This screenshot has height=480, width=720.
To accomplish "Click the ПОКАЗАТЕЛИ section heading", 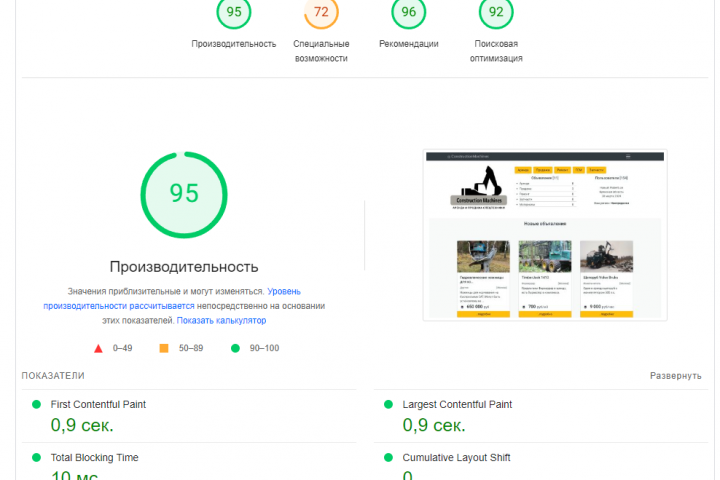I will tap(53, 376).
